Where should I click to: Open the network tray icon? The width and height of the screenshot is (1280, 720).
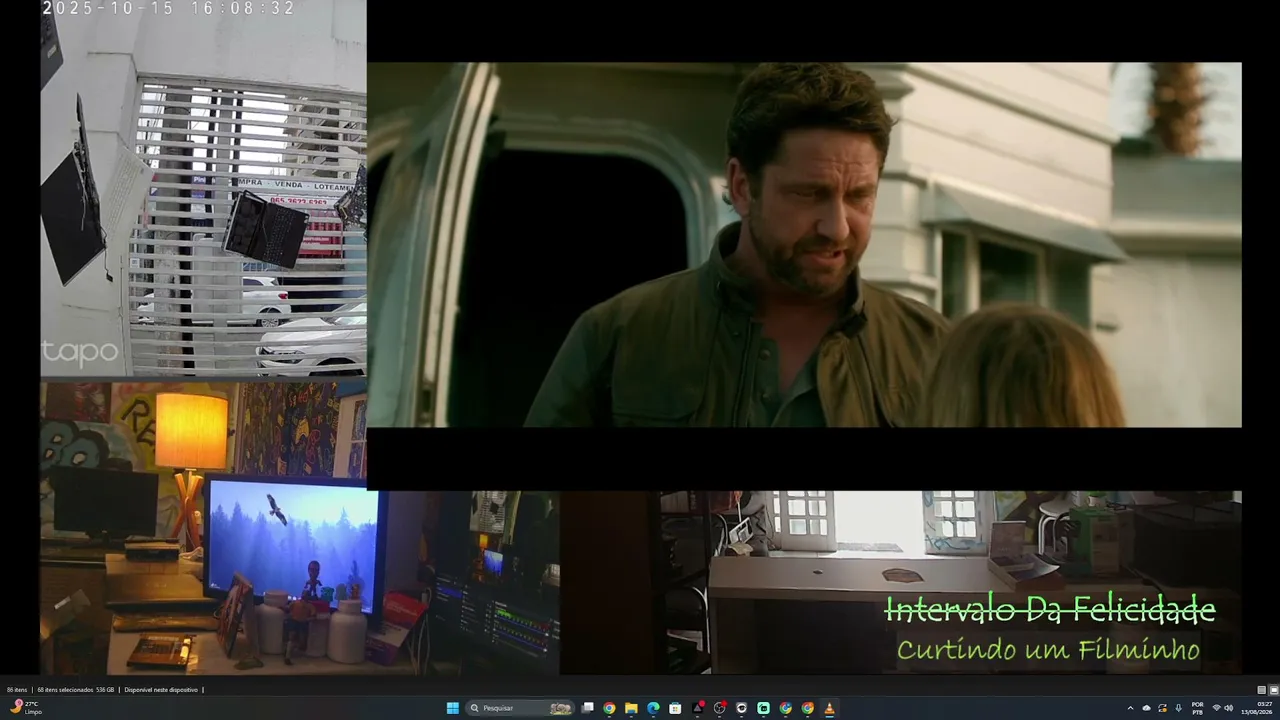point(1217,708)
